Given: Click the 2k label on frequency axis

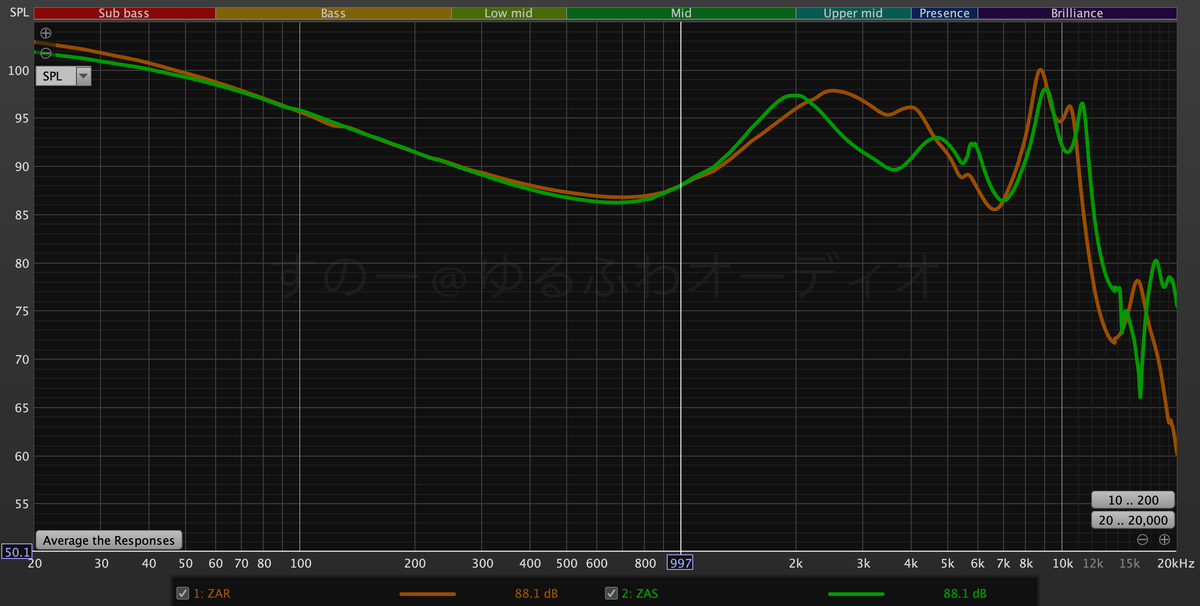Looking at the screenshot, I should (x=797, y=564).
